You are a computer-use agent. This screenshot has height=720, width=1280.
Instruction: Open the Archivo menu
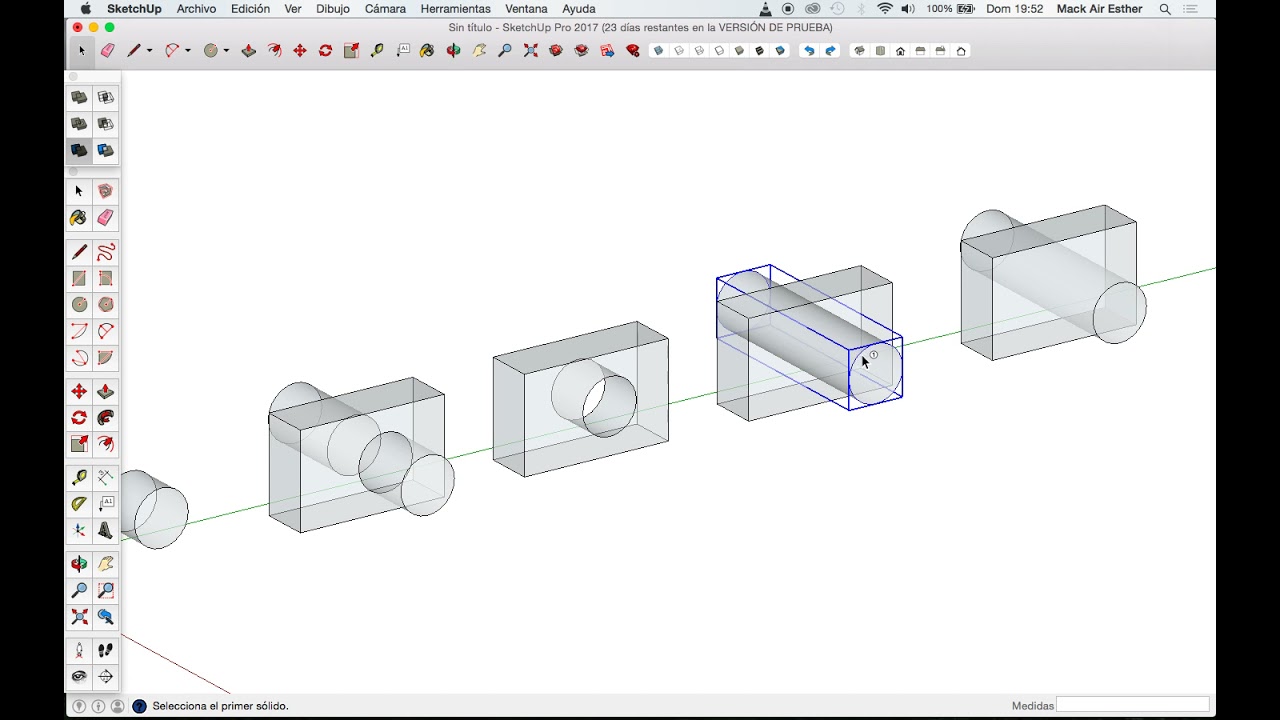[x=196, y=9]
